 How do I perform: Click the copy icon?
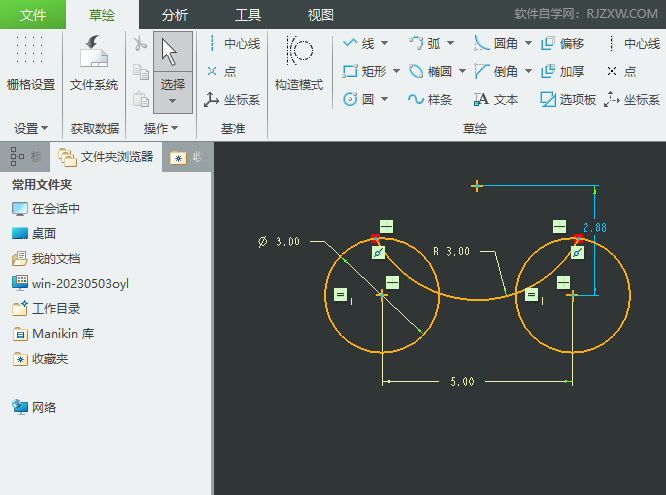[x=141, y=72]
